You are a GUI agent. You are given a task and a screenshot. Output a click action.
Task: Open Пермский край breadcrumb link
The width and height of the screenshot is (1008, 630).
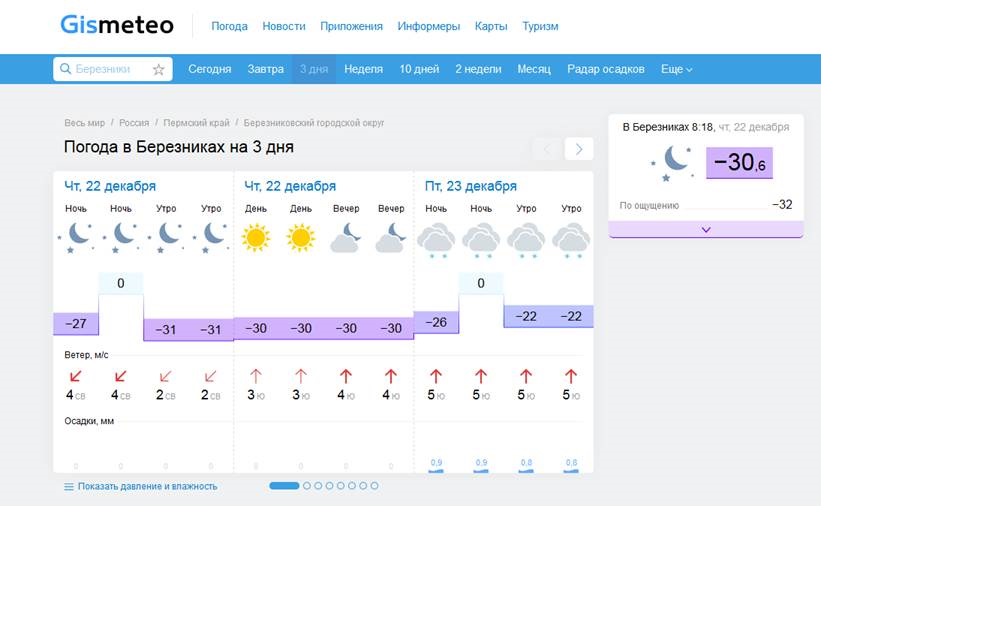coord(196,123)
